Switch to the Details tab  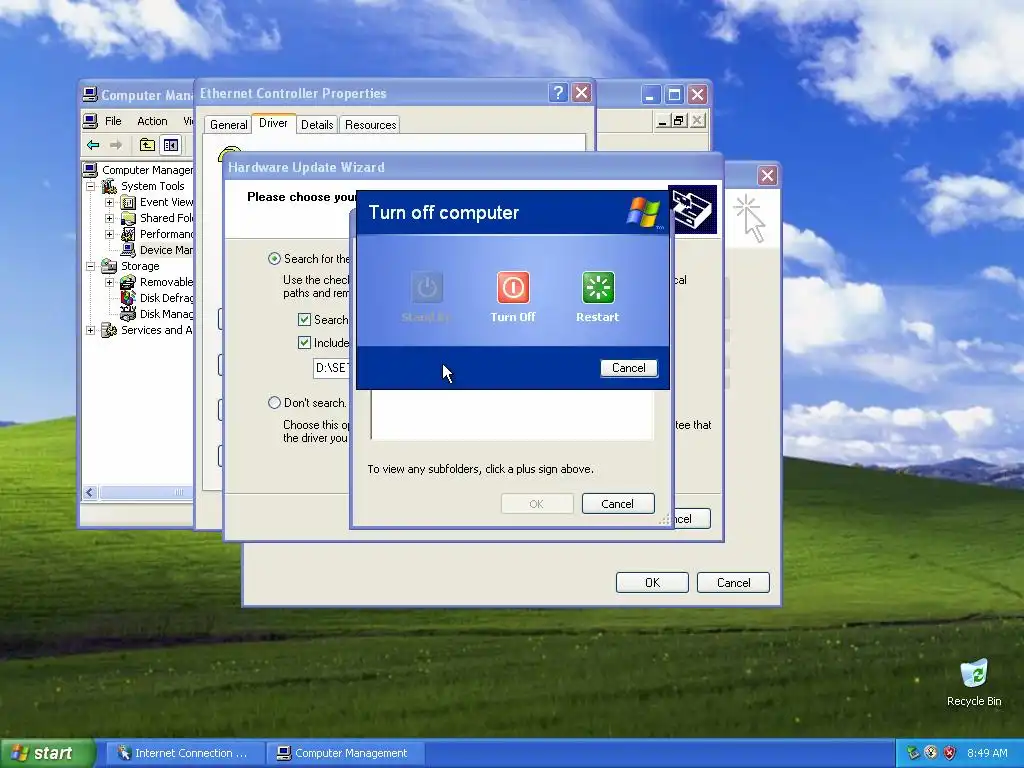(317, 125)
